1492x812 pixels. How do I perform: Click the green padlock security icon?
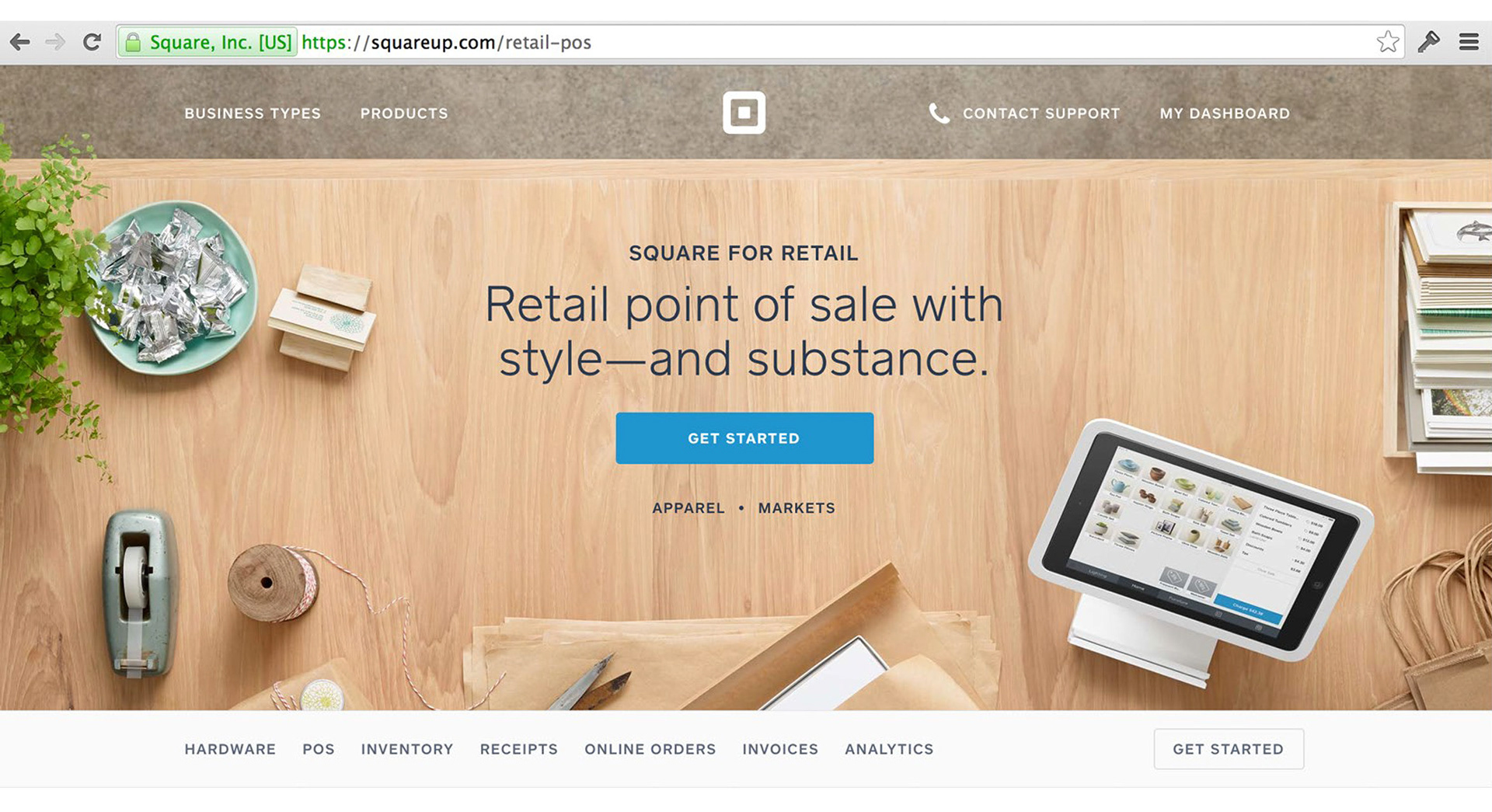[x=133, y=42]
